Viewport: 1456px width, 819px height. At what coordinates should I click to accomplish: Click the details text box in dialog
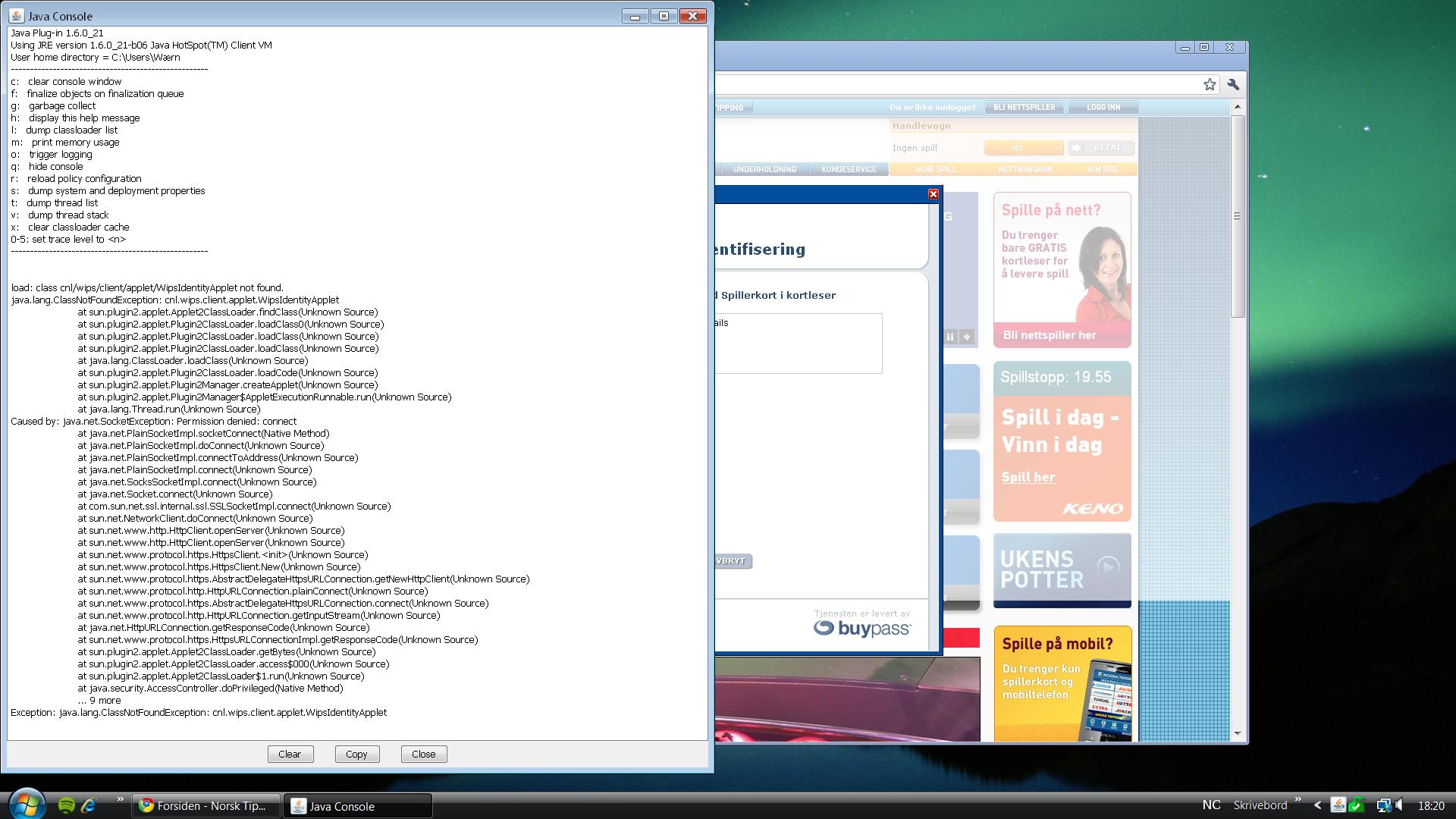799,343
